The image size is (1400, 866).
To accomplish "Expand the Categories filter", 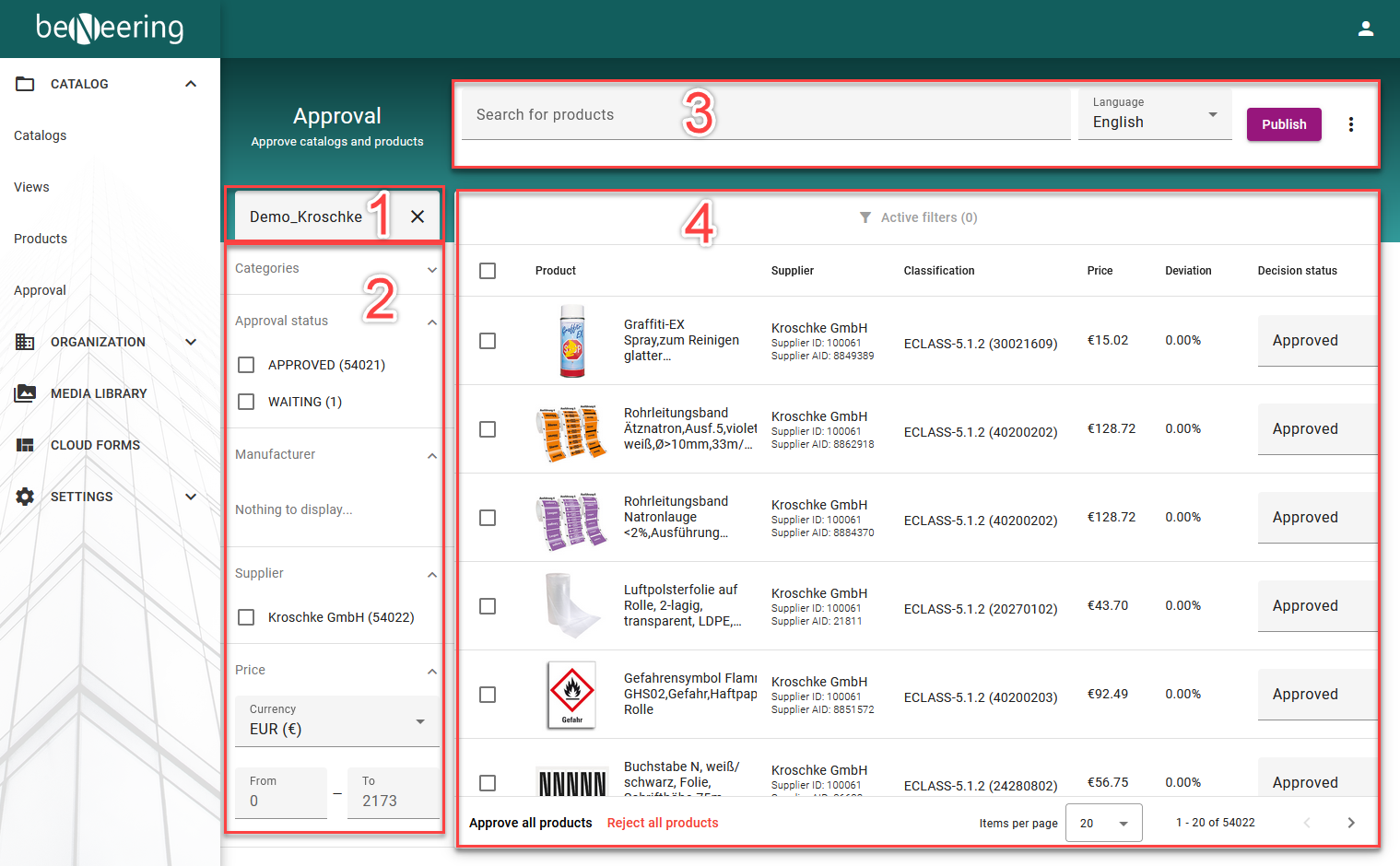I will pyautogui.click(x=432, y=270).
